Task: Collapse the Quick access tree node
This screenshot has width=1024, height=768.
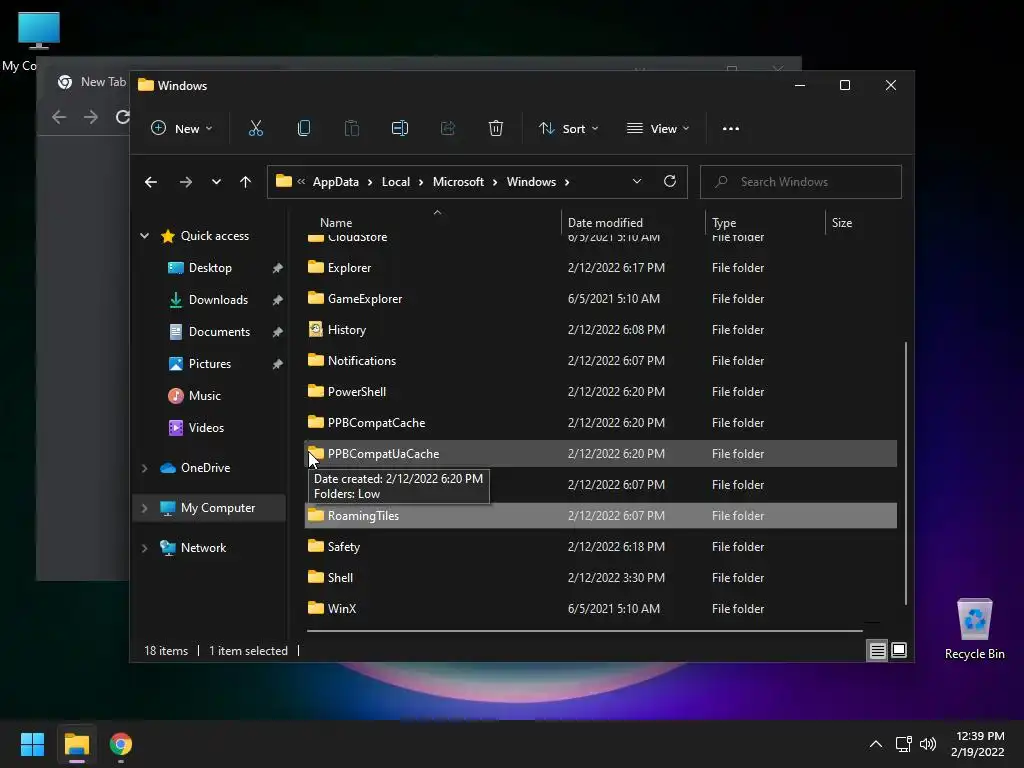Action: [x=144, y=236]
